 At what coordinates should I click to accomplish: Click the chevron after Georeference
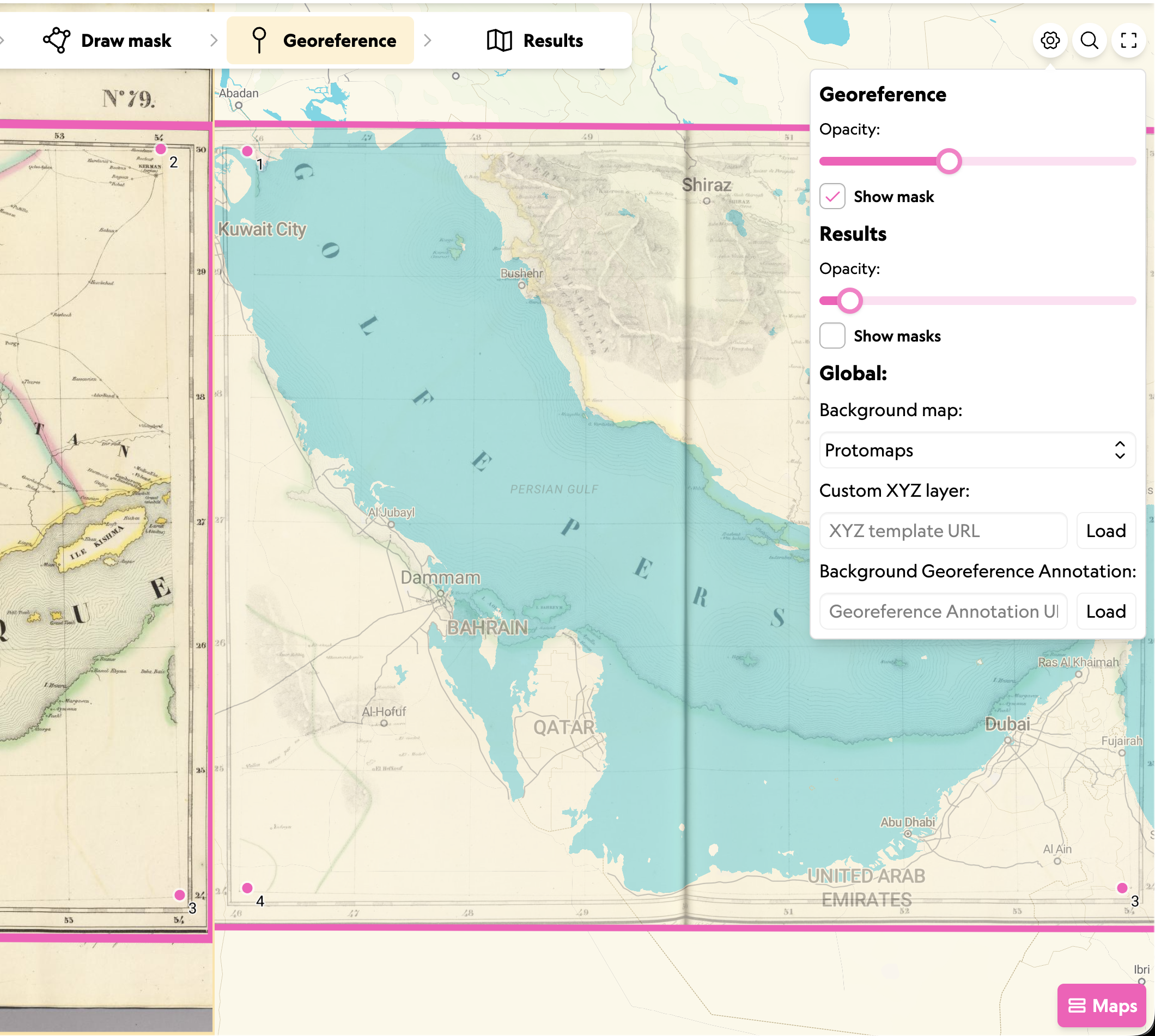coord(428,40)
